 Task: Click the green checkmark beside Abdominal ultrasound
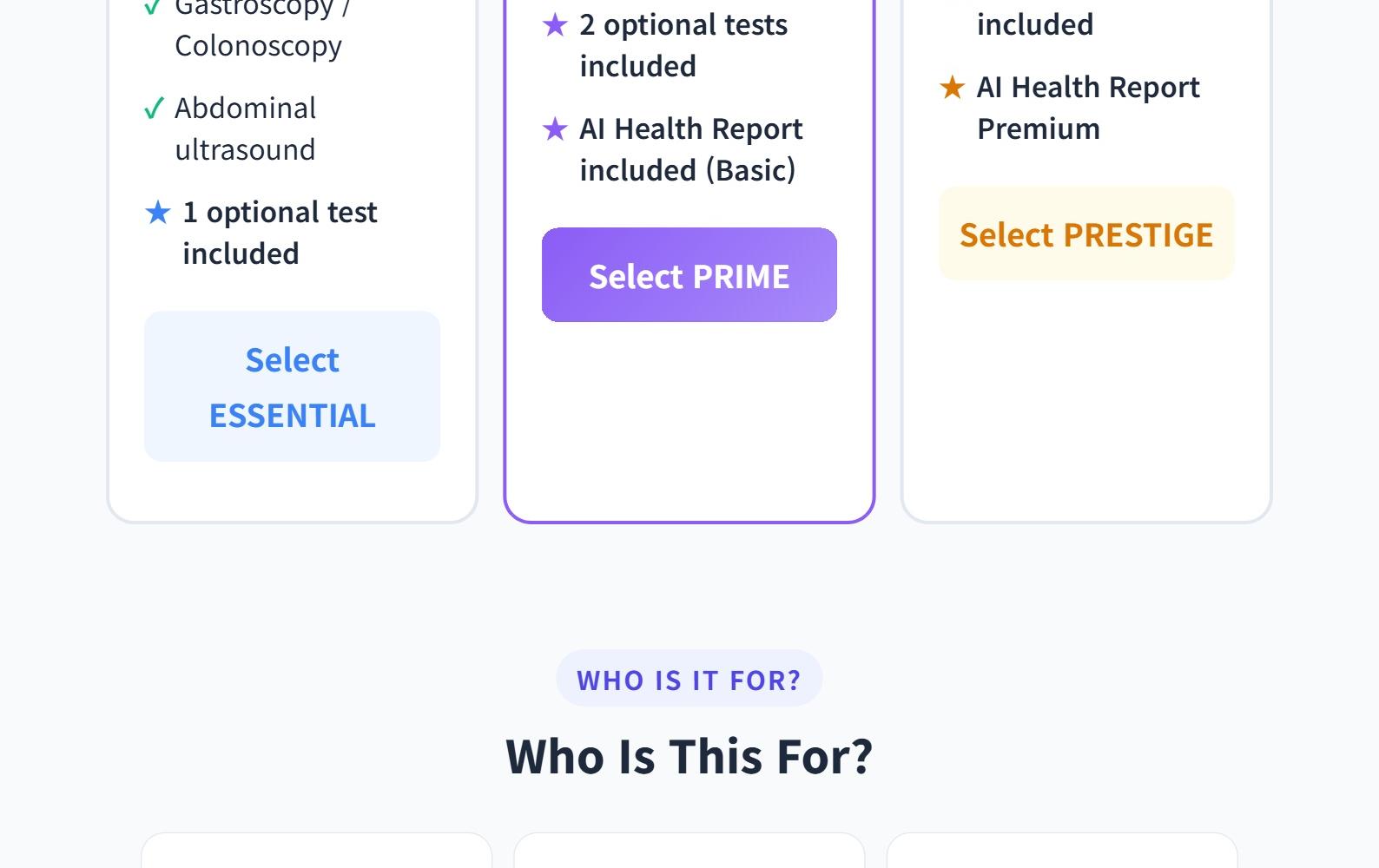(x=154, y=108)
